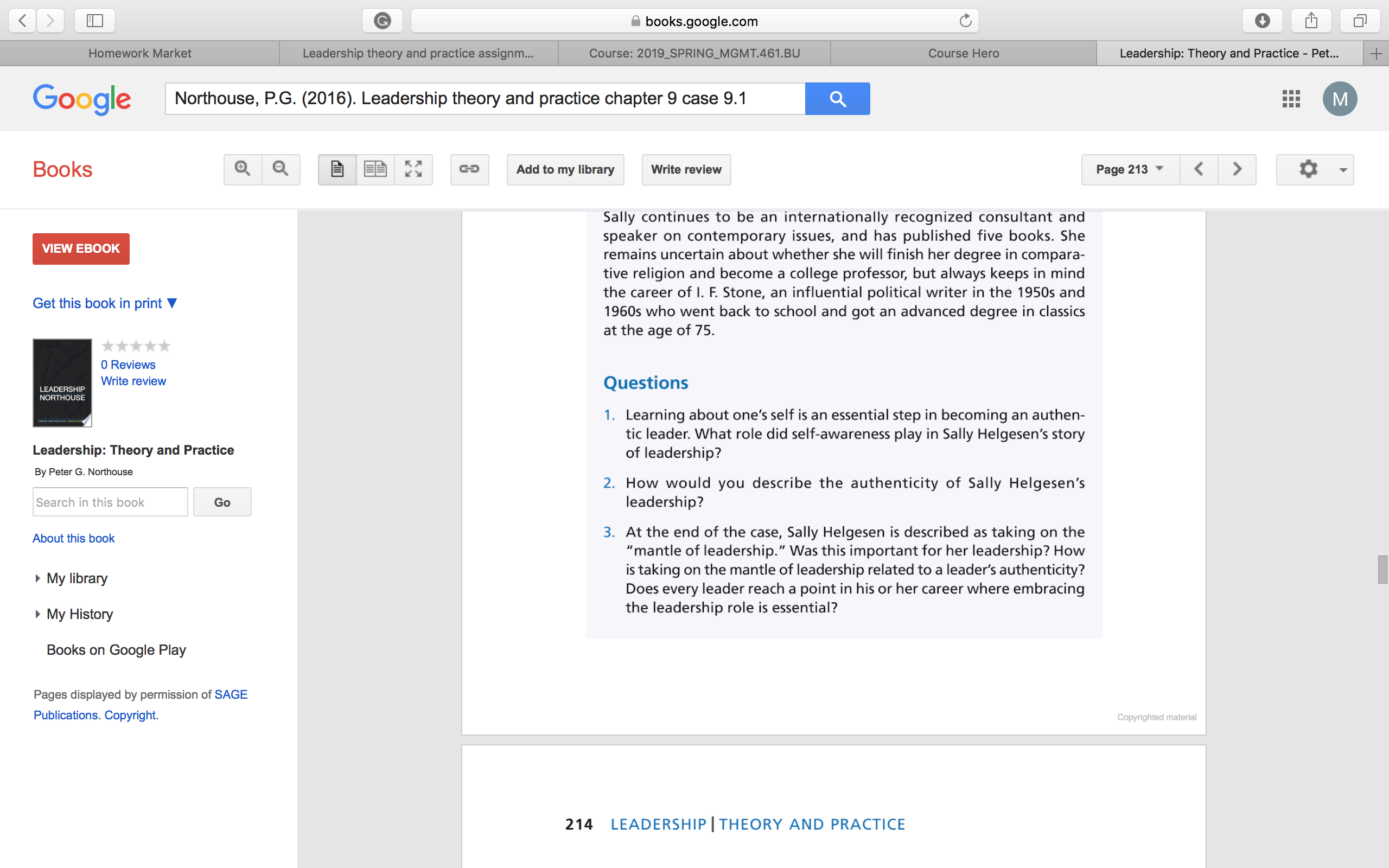This screenshot has height=868, width=1389.
Task: Switch to Course Hero tab
Action: click(963, 53)
